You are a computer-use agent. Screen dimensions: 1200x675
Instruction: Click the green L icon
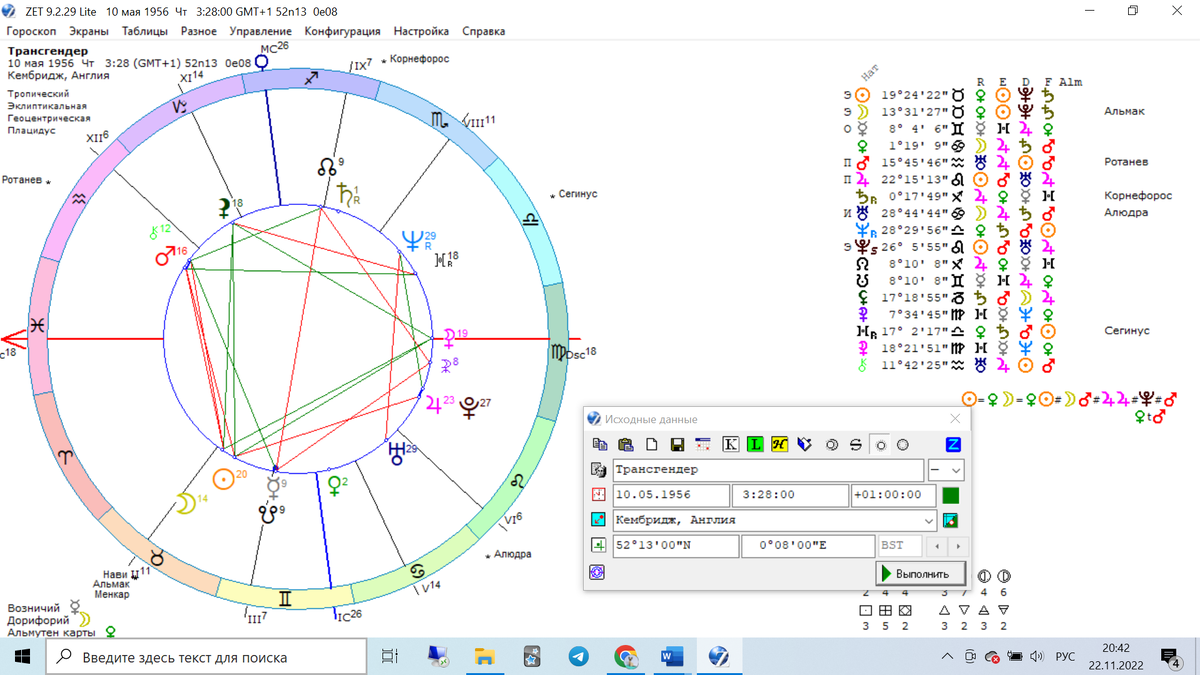pos(755,444)
